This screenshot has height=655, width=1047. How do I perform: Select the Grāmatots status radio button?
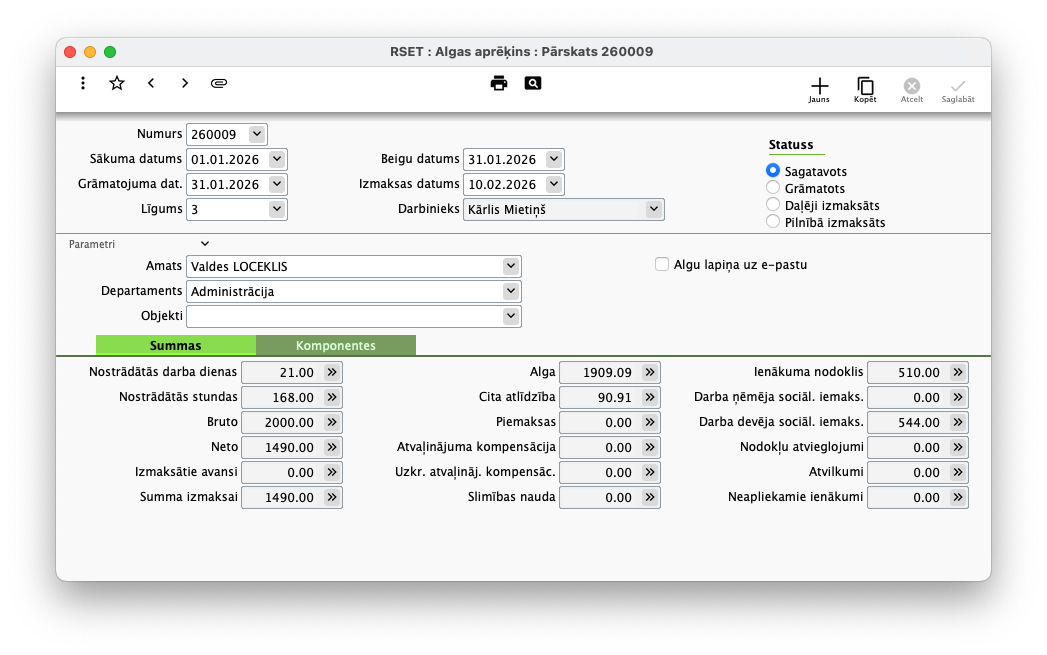coord(773,188)
